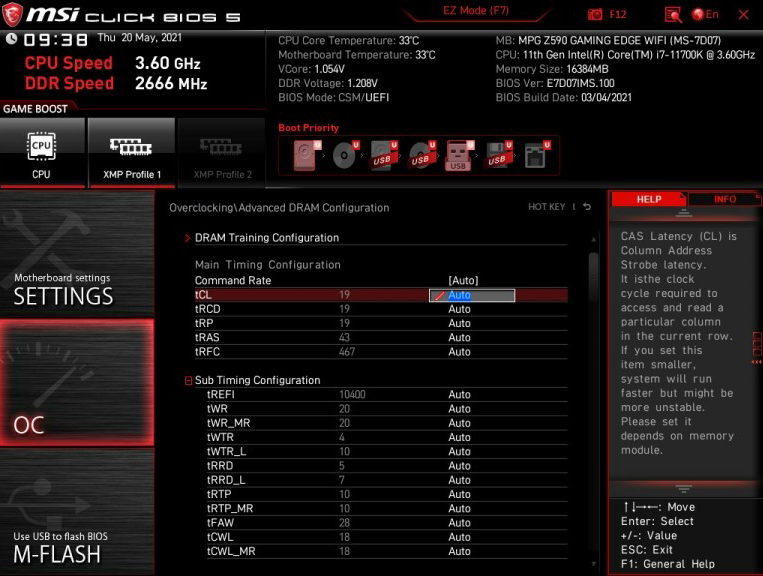
Task: Switch to the INFO tab
Action: (x=725, y=199)
